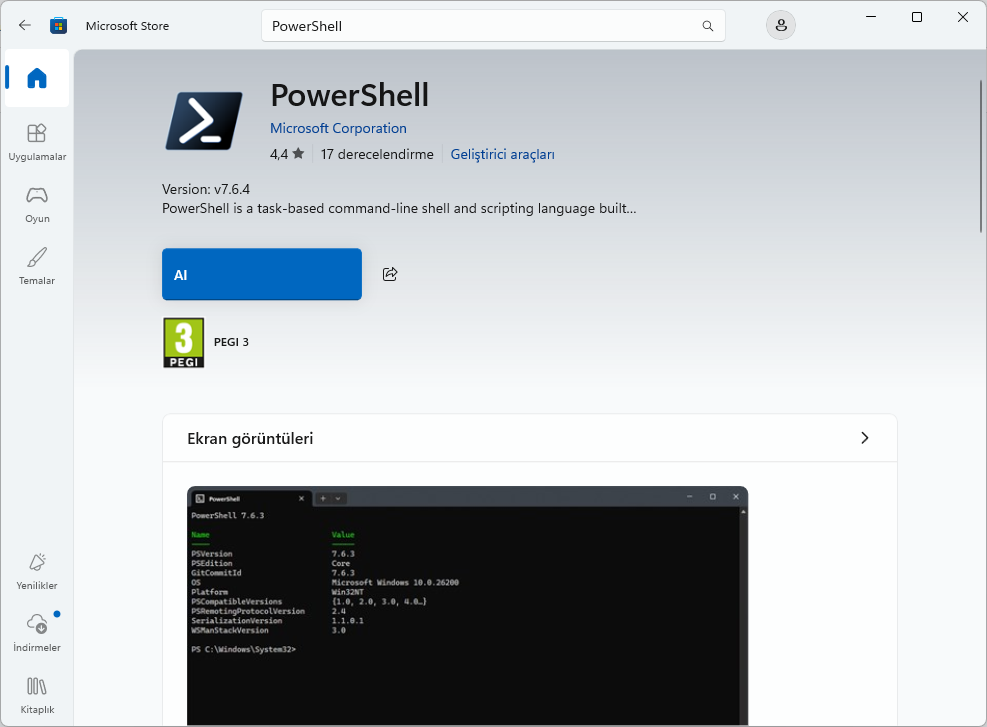Open the user account profile icon
Screen dimensions: 987x727
tap(781, 26)
